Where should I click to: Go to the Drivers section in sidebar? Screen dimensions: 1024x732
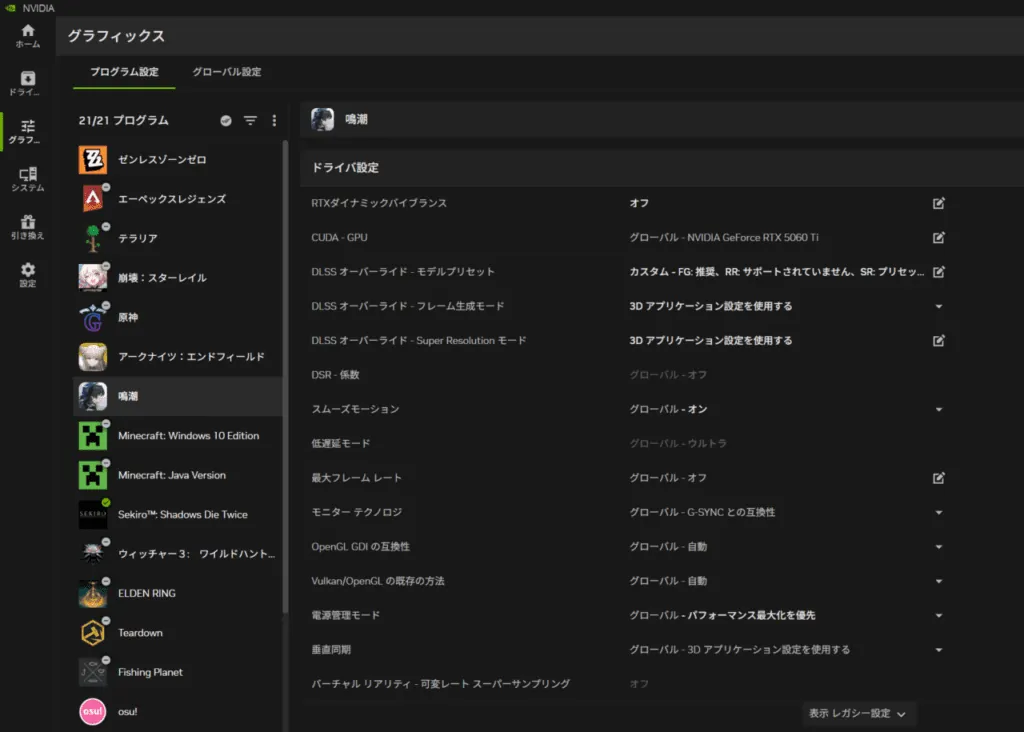coord(27,83)
